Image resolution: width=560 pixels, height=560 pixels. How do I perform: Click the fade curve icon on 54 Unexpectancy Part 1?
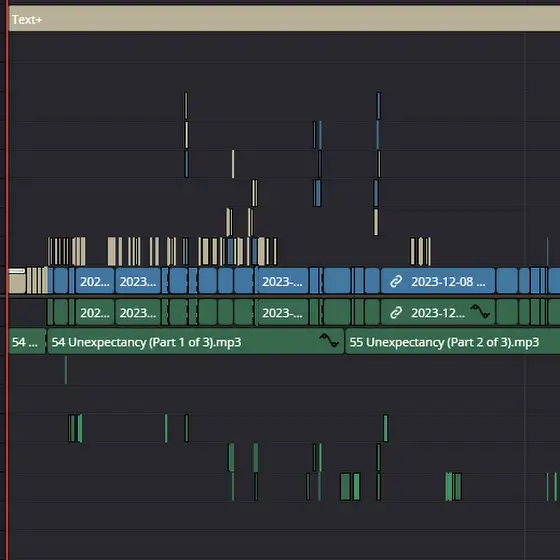click(329, 340)
